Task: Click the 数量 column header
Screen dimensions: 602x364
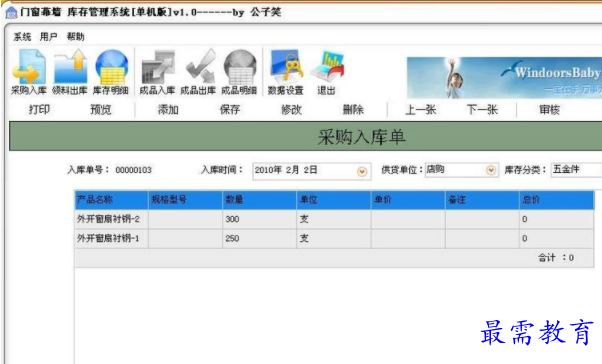Action: (x=260, y=200)
